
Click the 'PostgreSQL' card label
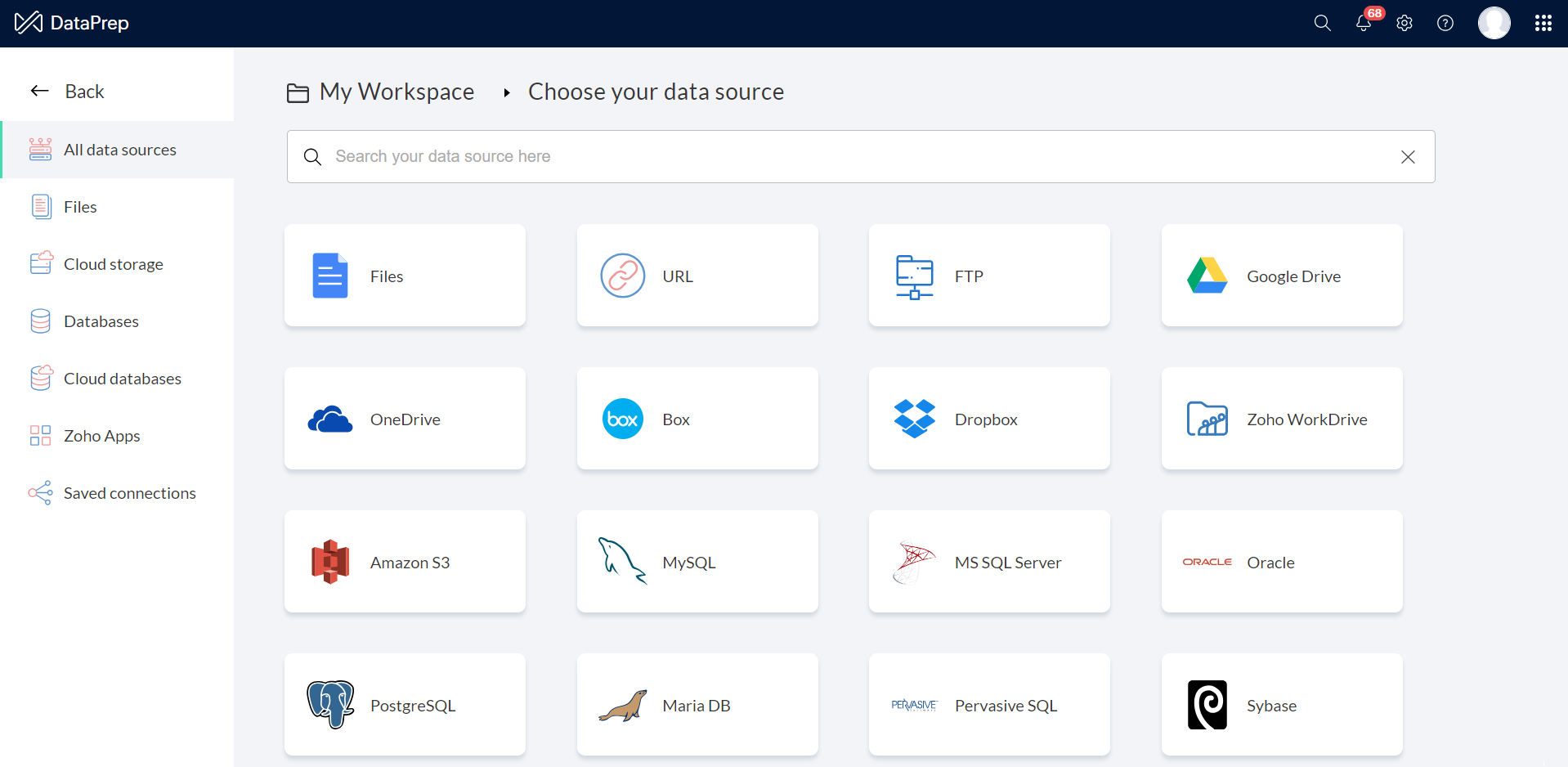(x=413, y=706)
